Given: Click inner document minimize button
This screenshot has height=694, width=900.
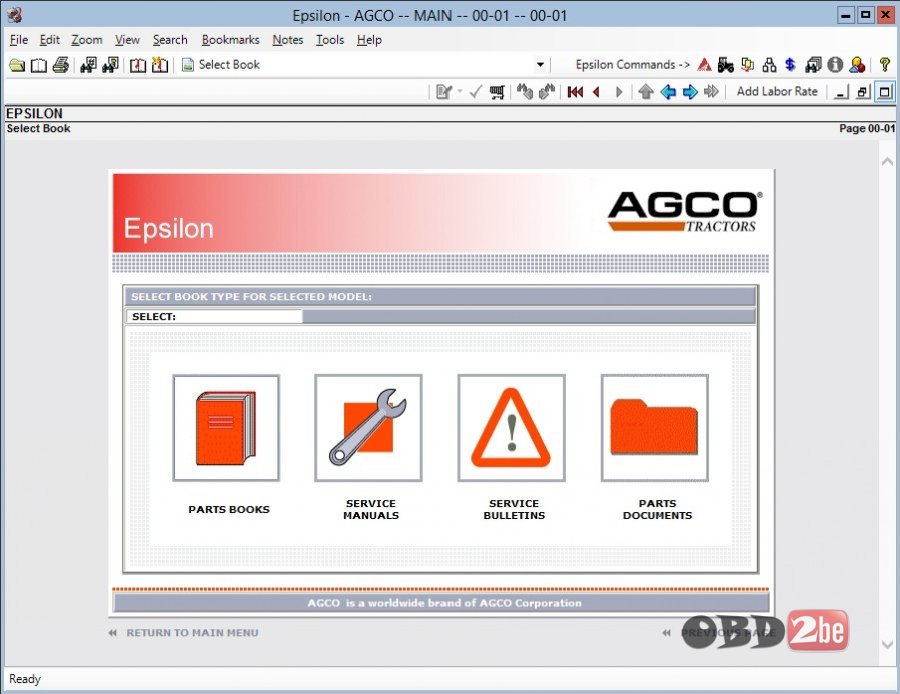Looking at the screenshot, I should (841, 92).
